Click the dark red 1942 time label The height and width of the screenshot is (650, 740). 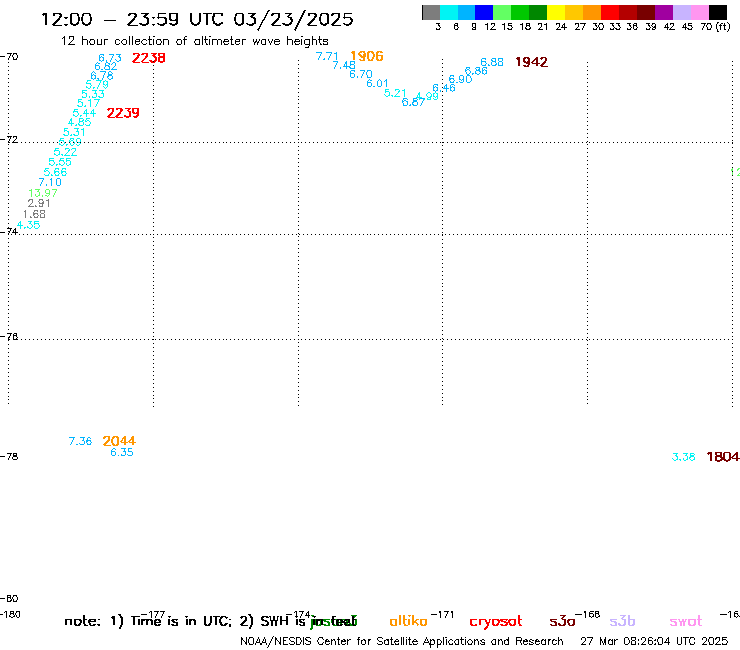(531, 62)
